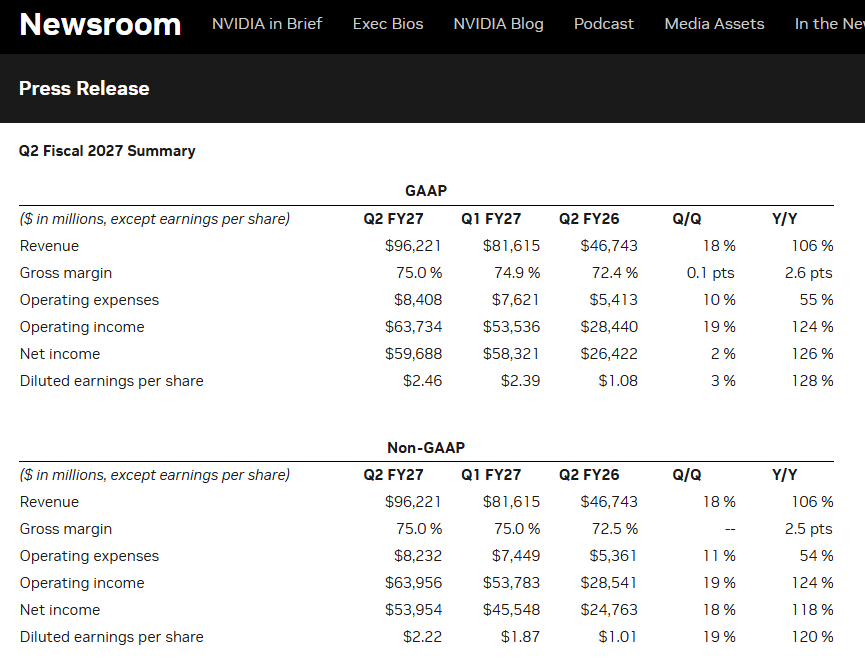Image resolution: width=865 pixels, height=667 pixels.
Task: Select GAAP operating income $63,734
Action: [x=413, y=327]
